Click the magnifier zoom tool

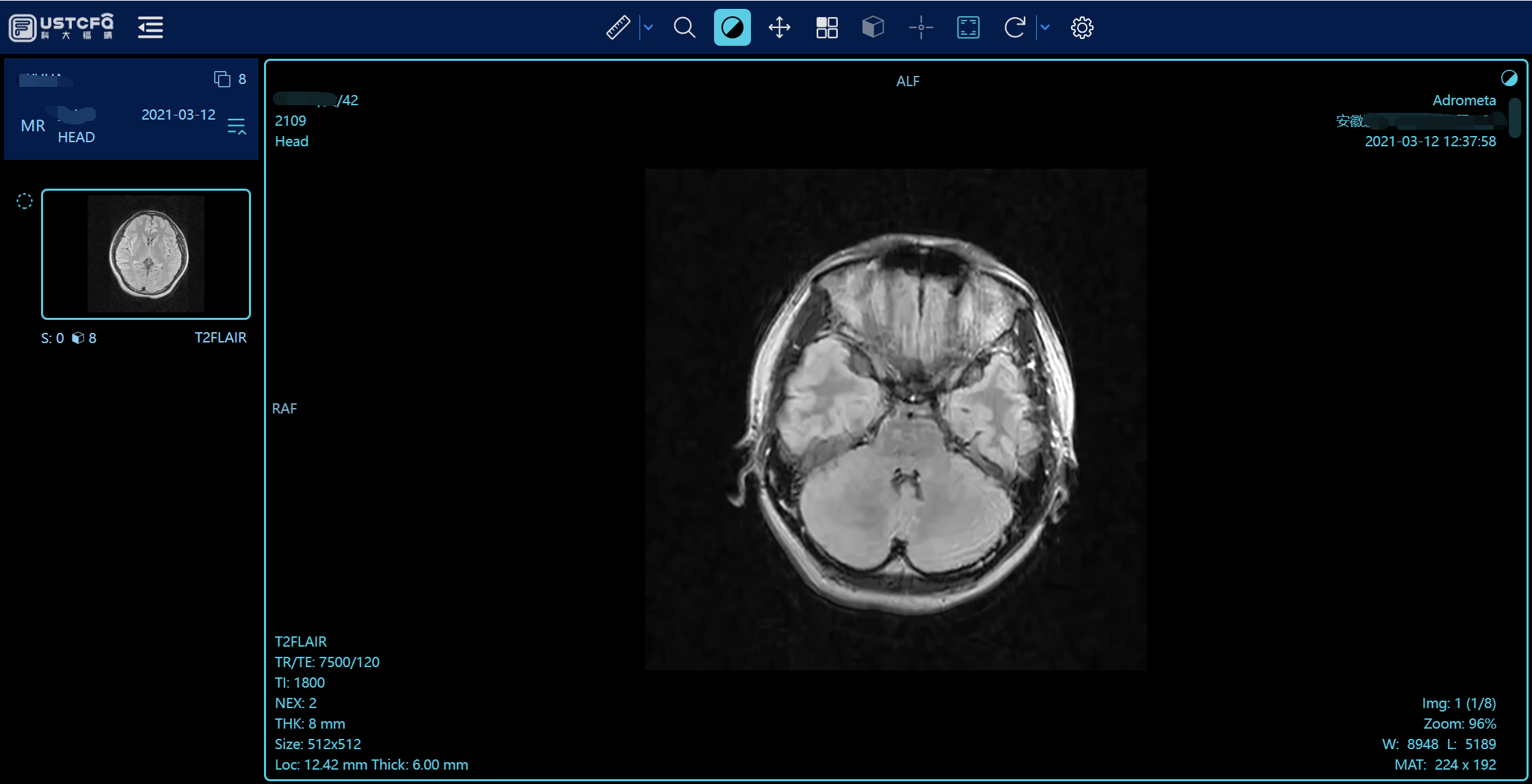(x=684, y=27)
